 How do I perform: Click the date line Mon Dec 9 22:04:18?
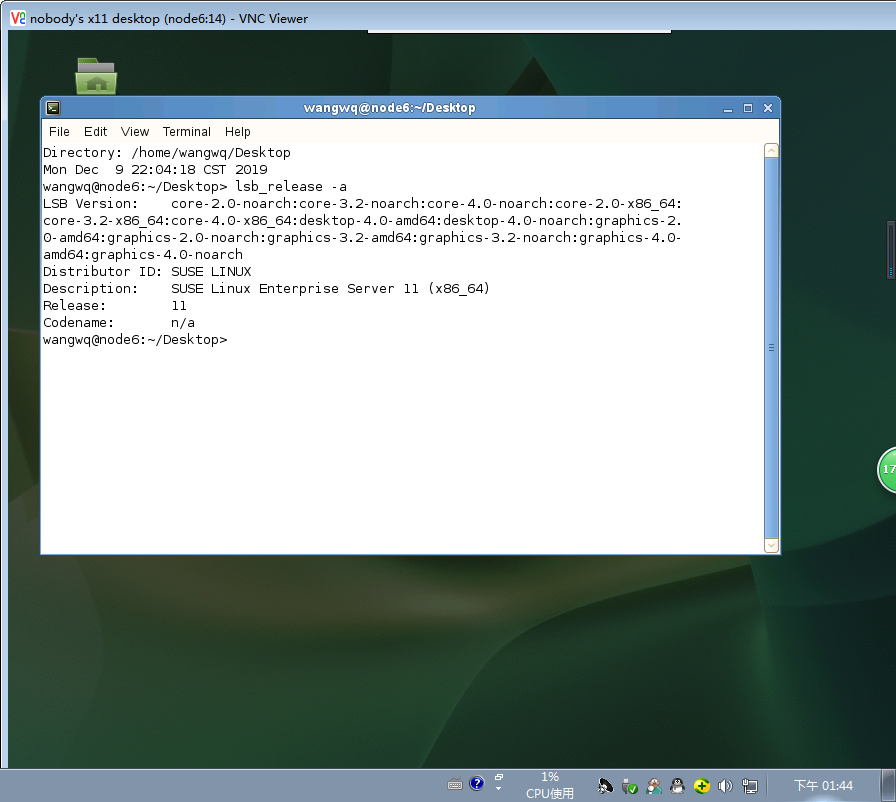(x=155, y=170)
